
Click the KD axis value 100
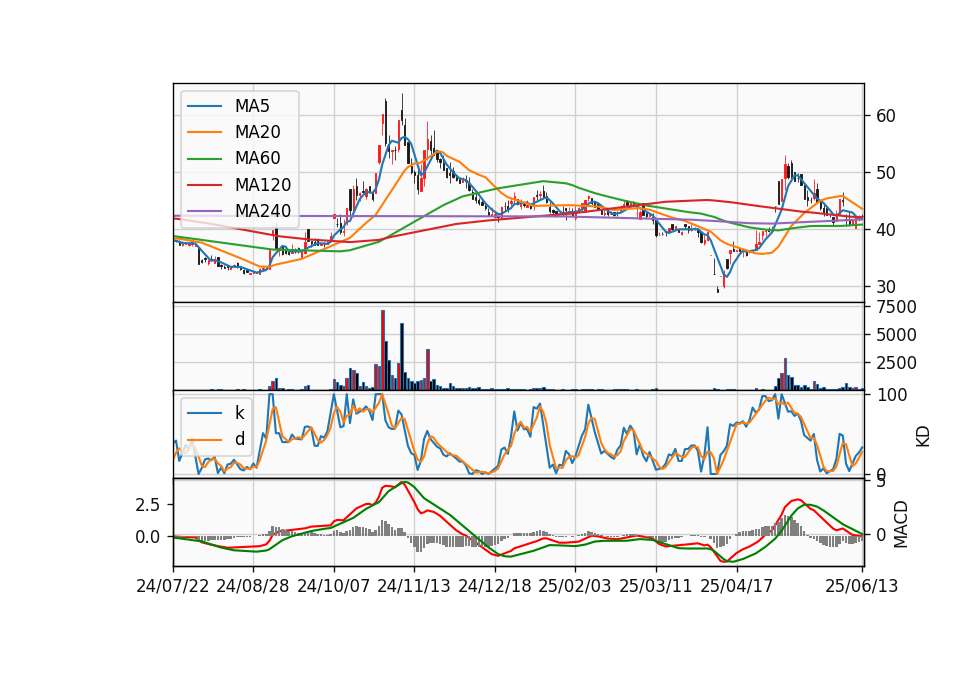tap(891, 395)
